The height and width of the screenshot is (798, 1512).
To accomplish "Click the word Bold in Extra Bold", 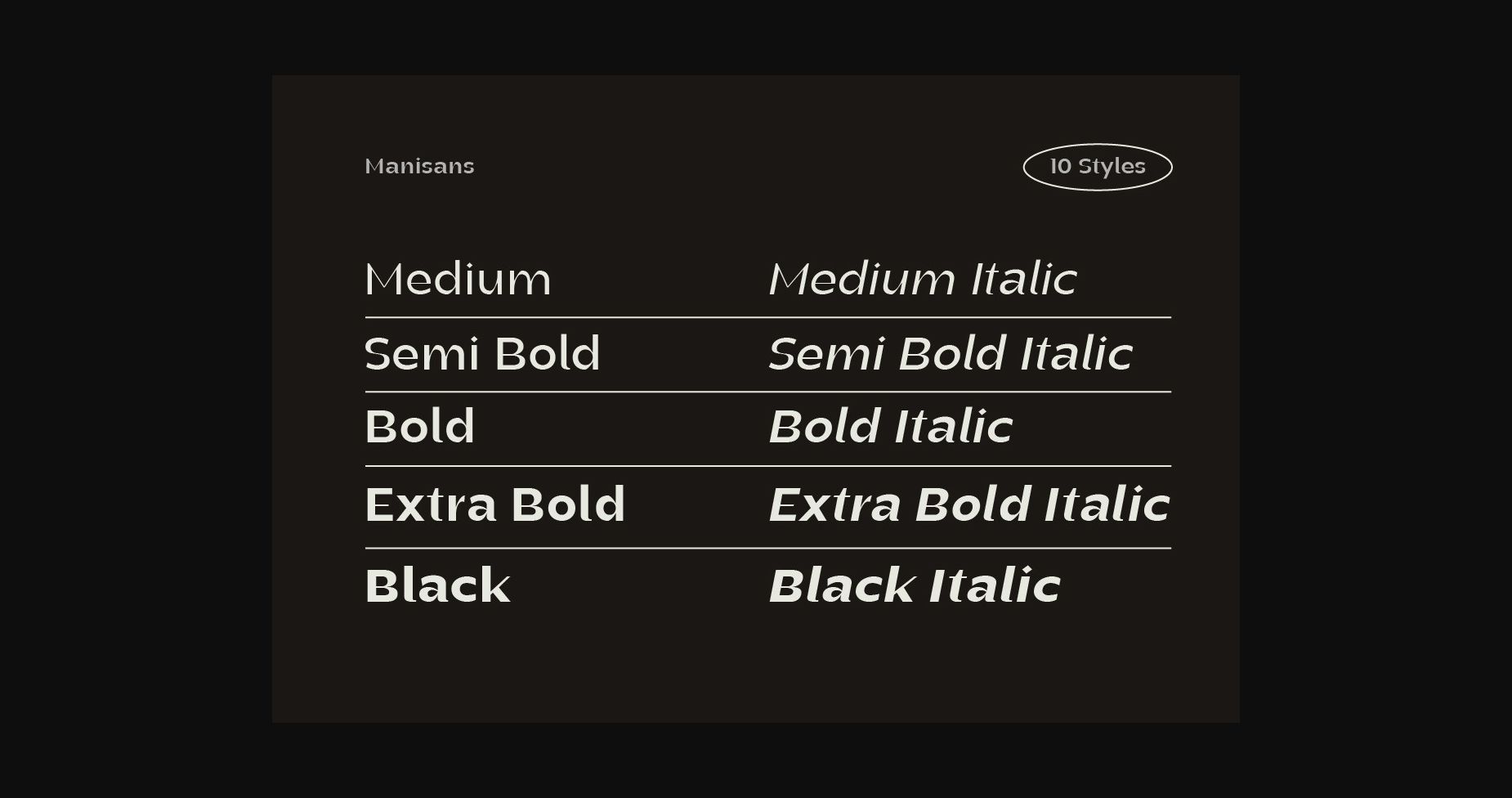I will 569,504.
